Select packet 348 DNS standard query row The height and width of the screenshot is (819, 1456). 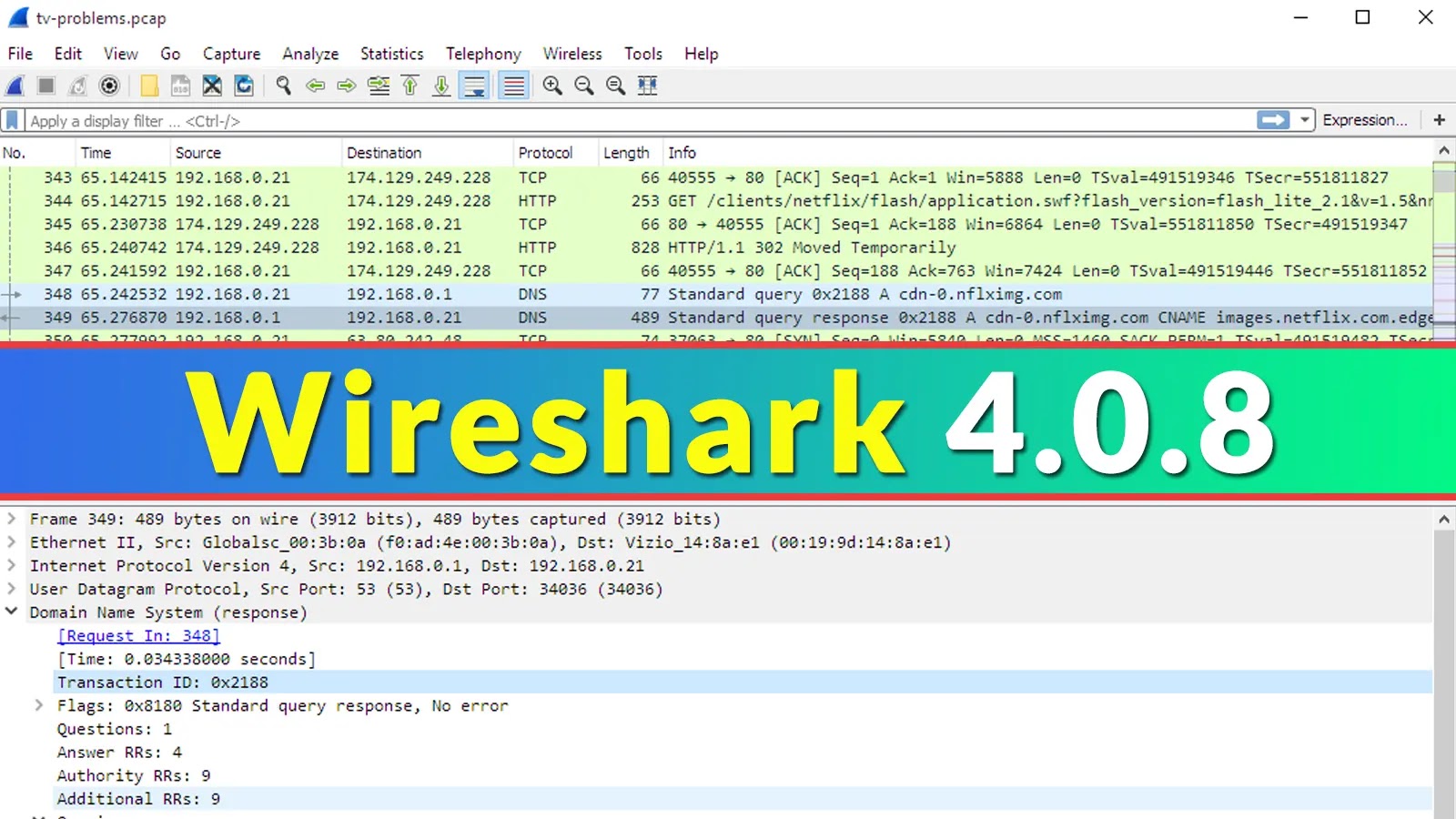[x=716, y=294]
